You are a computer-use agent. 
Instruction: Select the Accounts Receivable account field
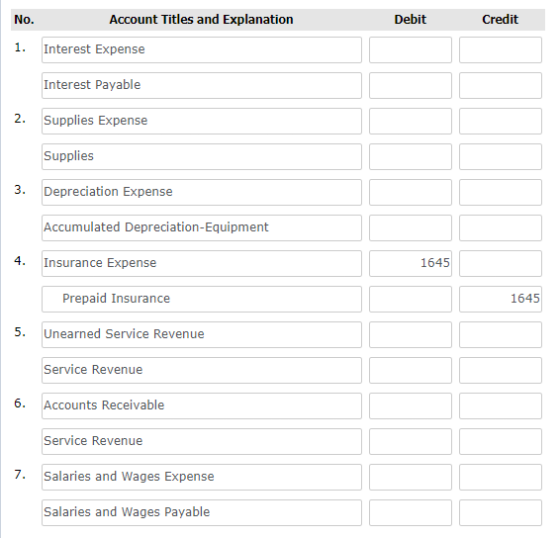coord(201,406)
